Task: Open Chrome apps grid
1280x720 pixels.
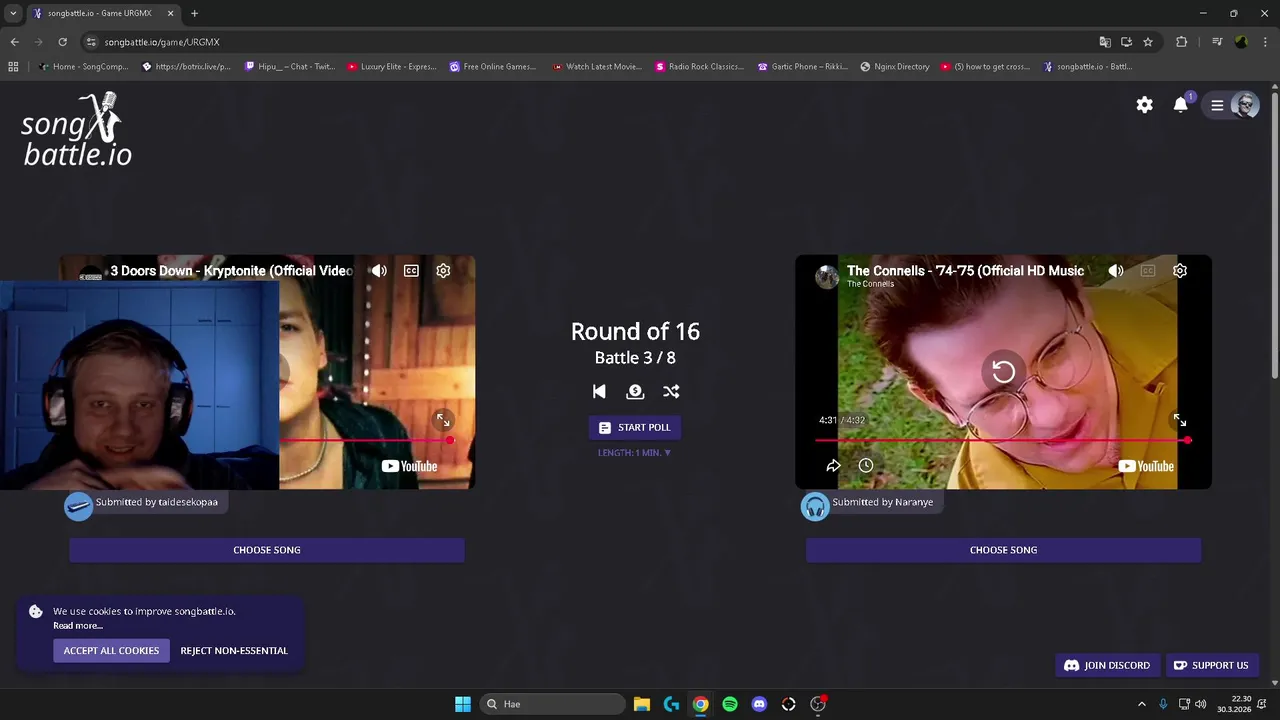Action: tap(13, 67)
